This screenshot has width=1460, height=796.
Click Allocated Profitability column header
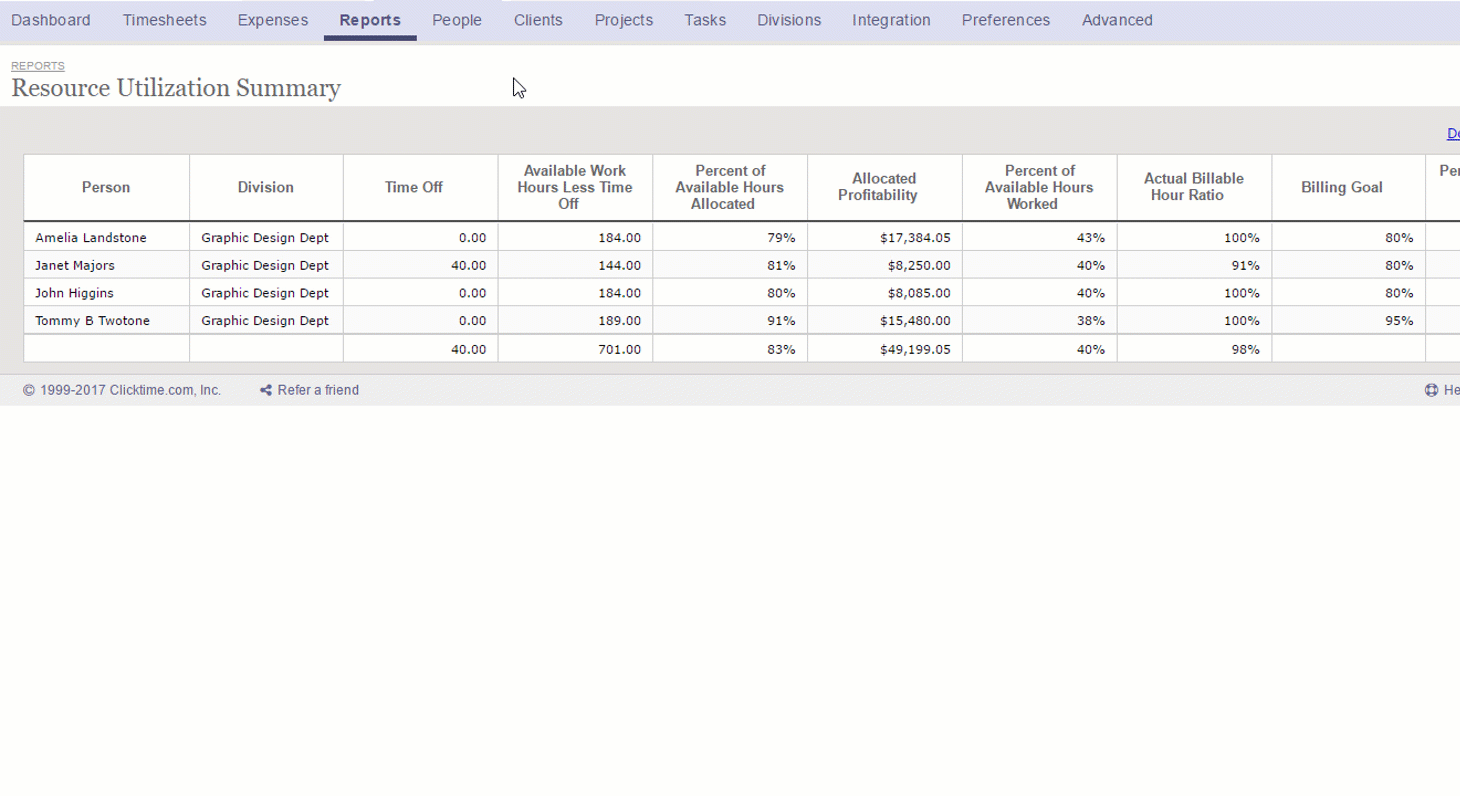click(884, 187)
